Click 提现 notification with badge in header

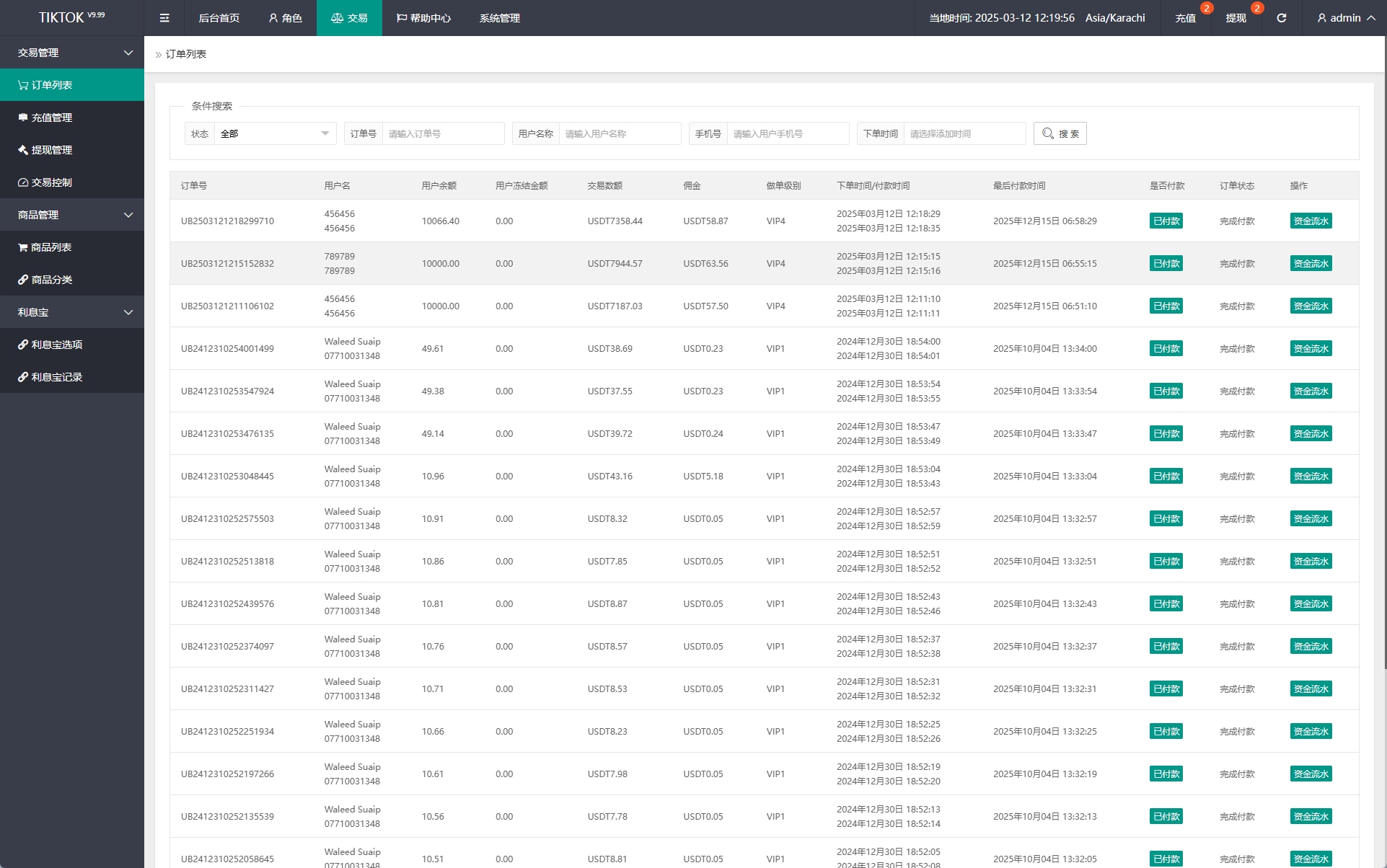tap(1236, 18)
